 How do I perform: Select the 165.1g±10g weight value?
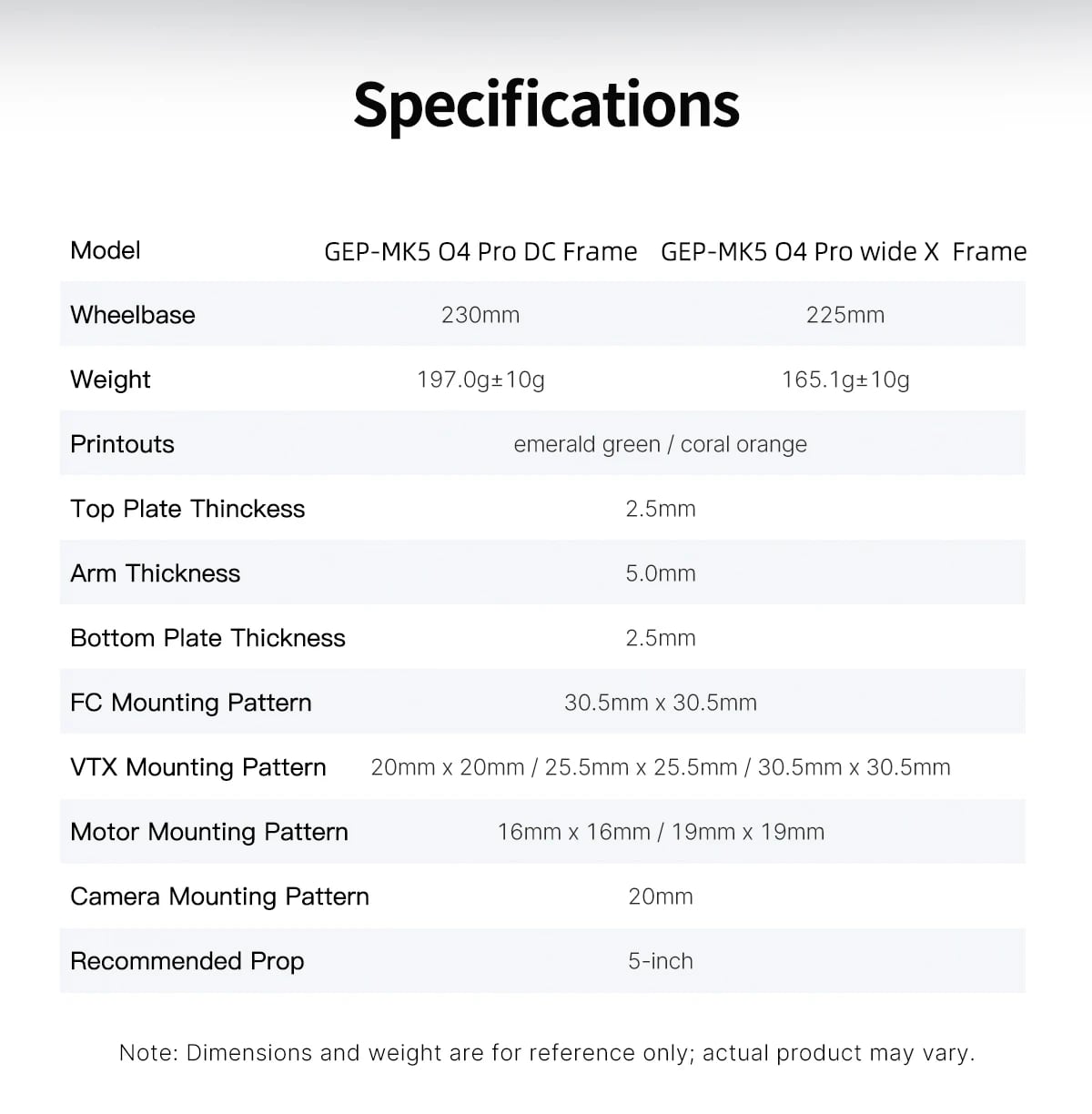click(844, 380)
